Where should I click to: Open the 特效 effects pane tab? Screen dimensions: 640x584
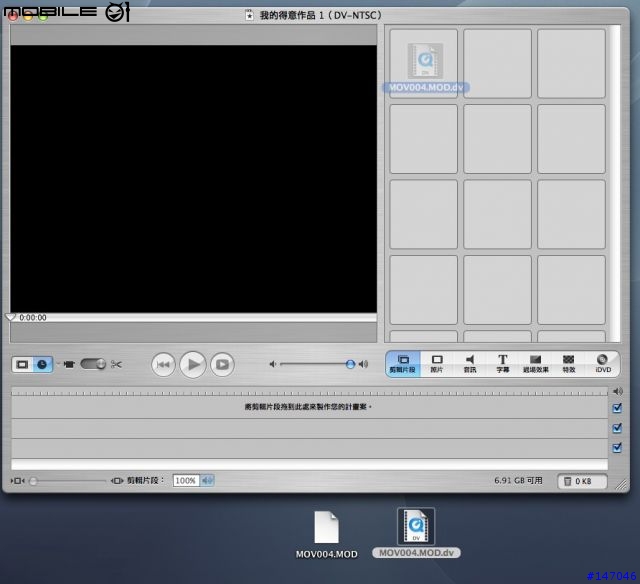click(569, 364)
